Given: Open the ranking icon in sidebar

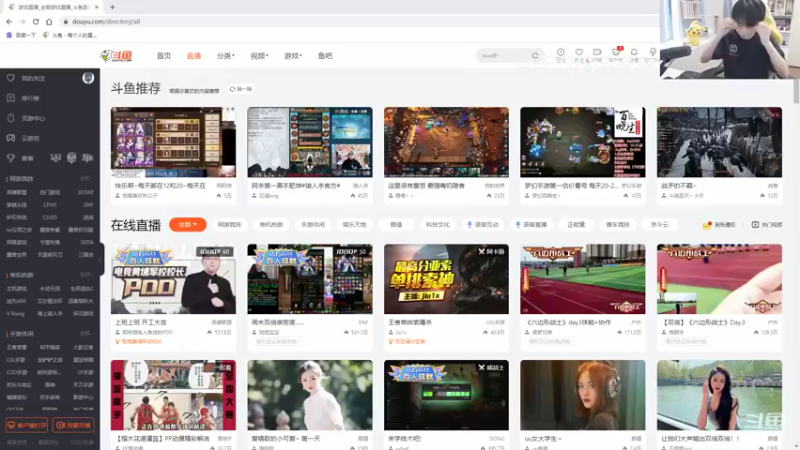Looking at the screenshot, I should pos(11,98).
